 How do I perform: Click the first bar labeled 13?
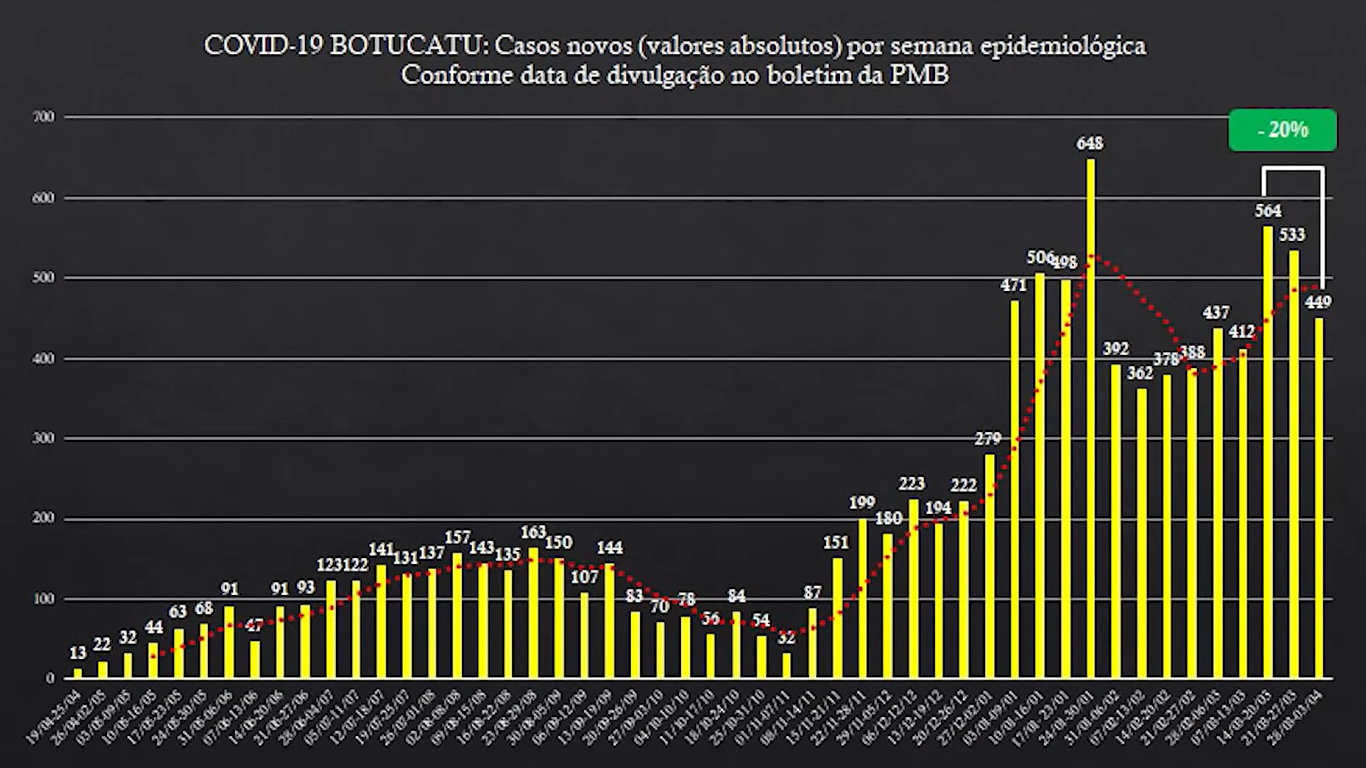(x=78, y=673)
